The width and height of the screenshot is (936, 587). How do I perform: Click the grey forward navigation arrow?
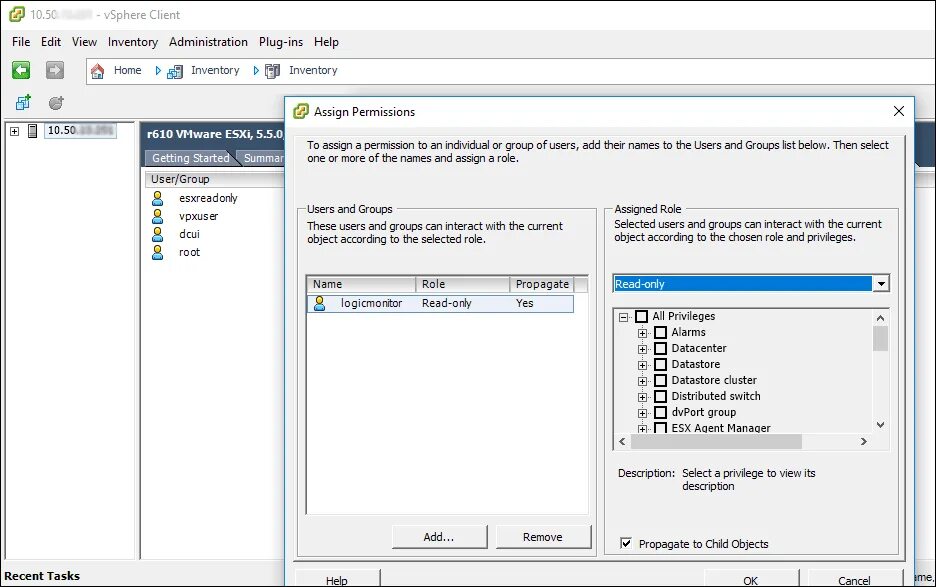[x=55, y=70]
